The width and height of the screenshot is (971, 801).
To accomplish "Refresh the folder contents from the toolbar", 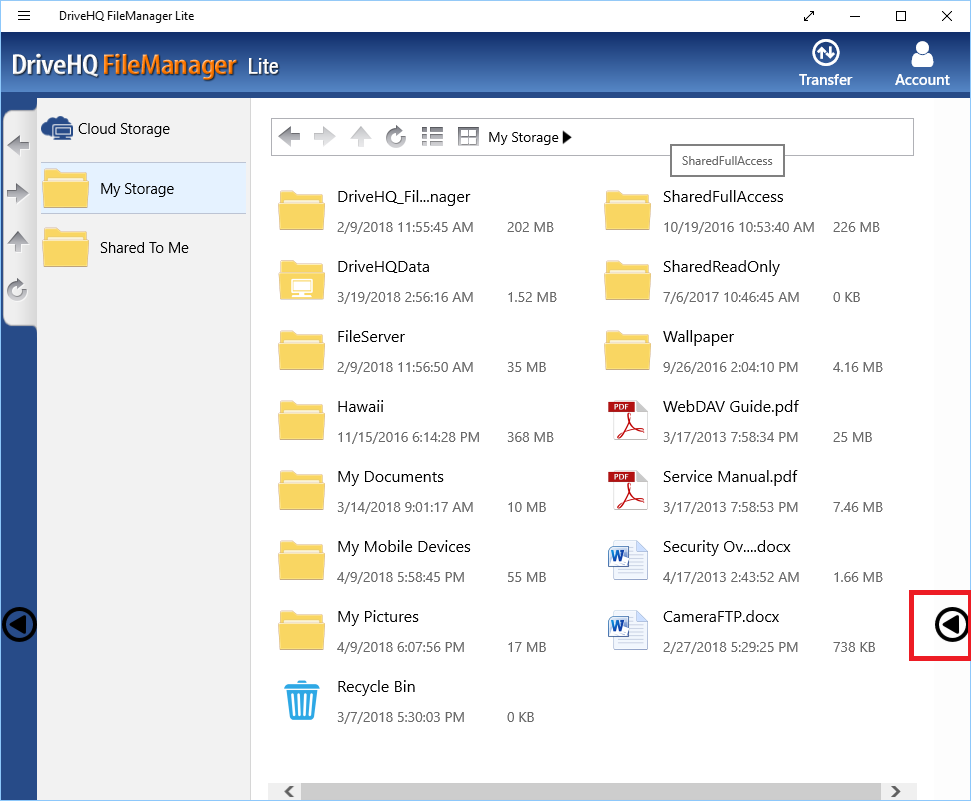I will pos(396,136).
